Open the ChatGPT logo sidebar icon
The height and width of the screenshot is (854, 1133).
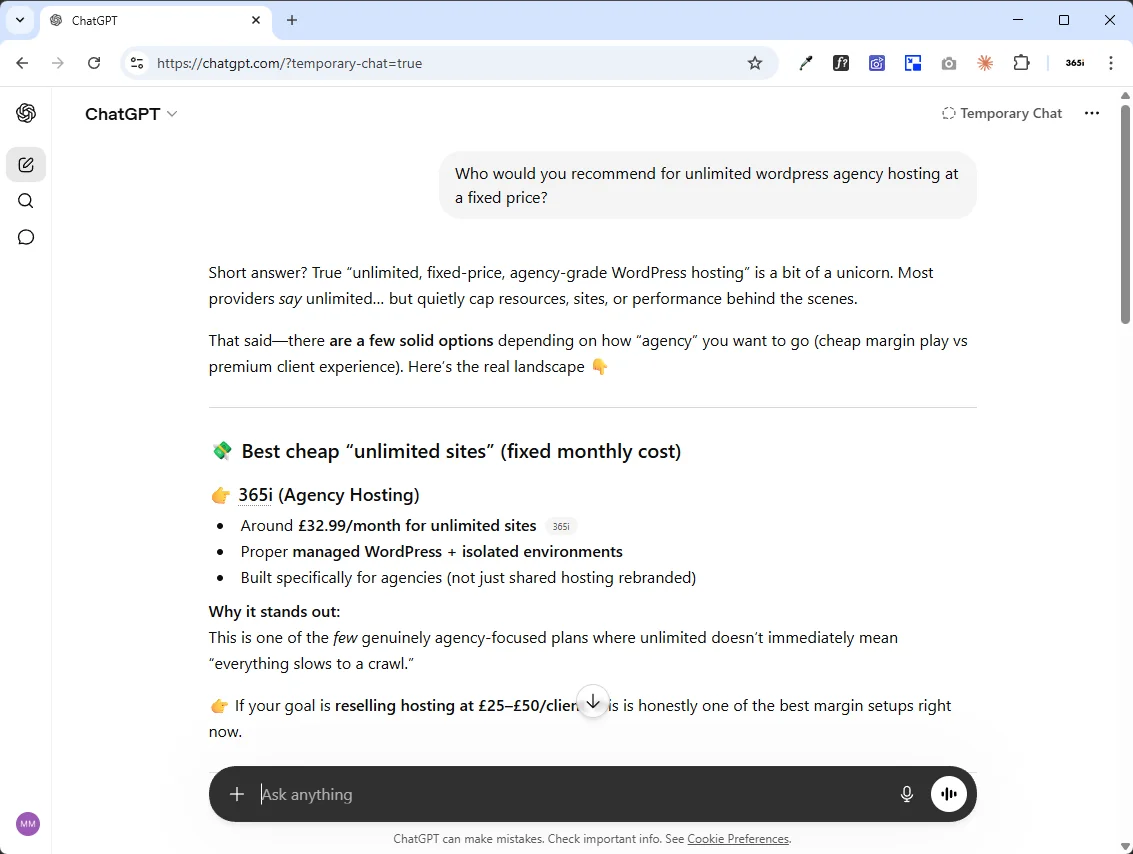click(26, 113)
